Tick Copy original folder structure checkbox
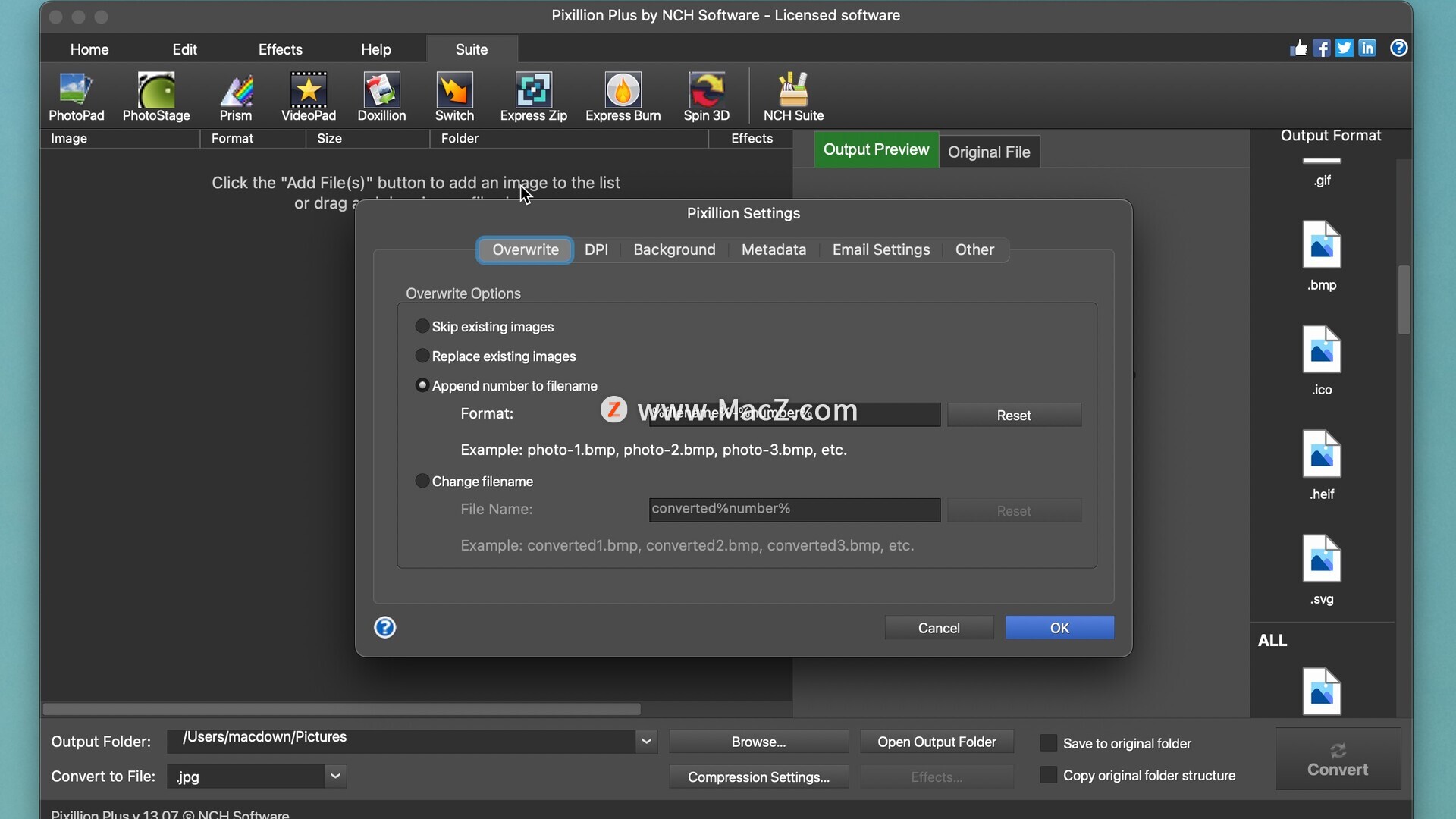The width and height of the screenshot is (1456, 819). coord(1048,775)
